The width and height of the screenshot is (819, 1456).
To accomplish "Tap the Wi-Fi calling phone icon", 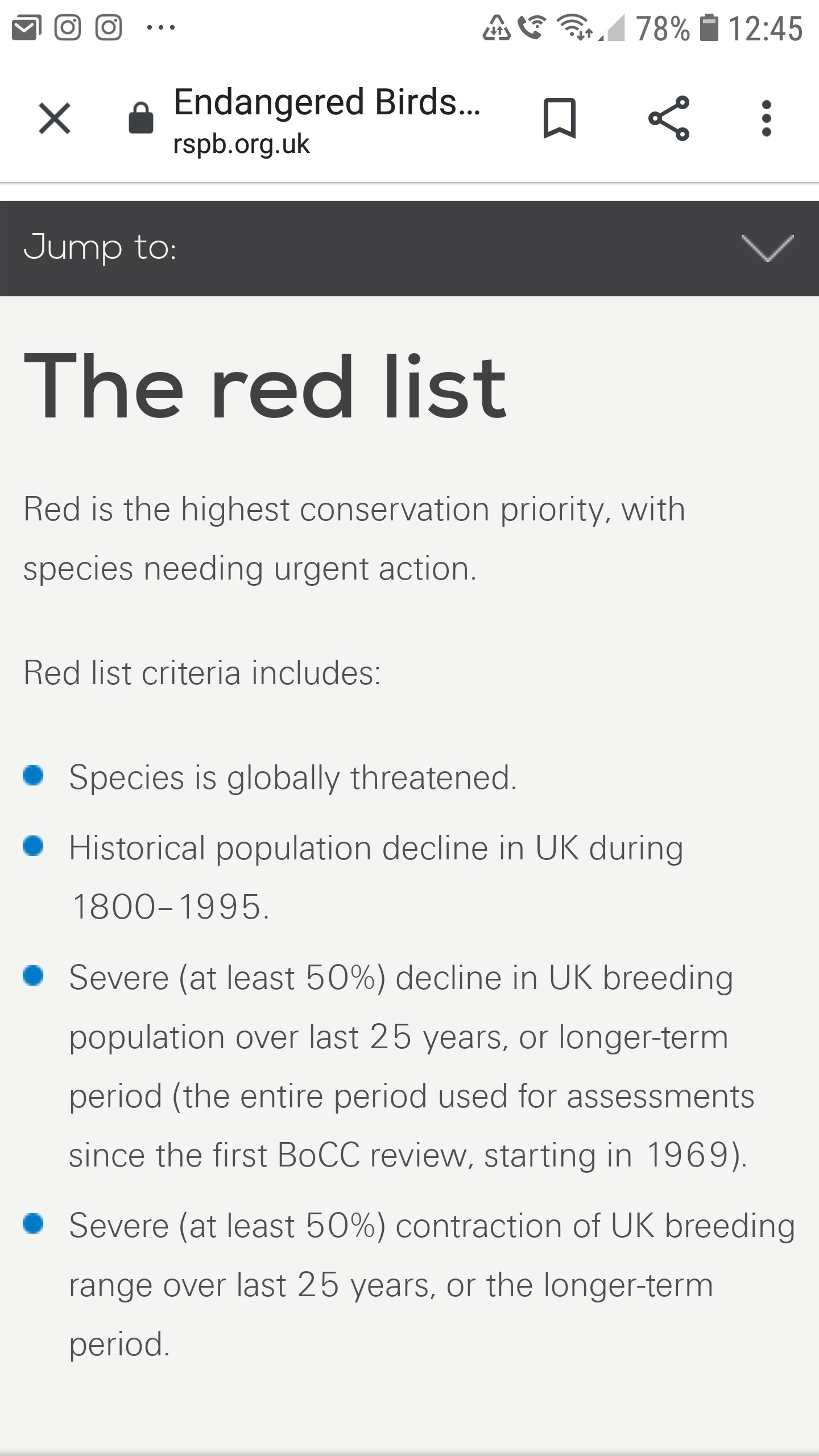I will tap(532, 27).
